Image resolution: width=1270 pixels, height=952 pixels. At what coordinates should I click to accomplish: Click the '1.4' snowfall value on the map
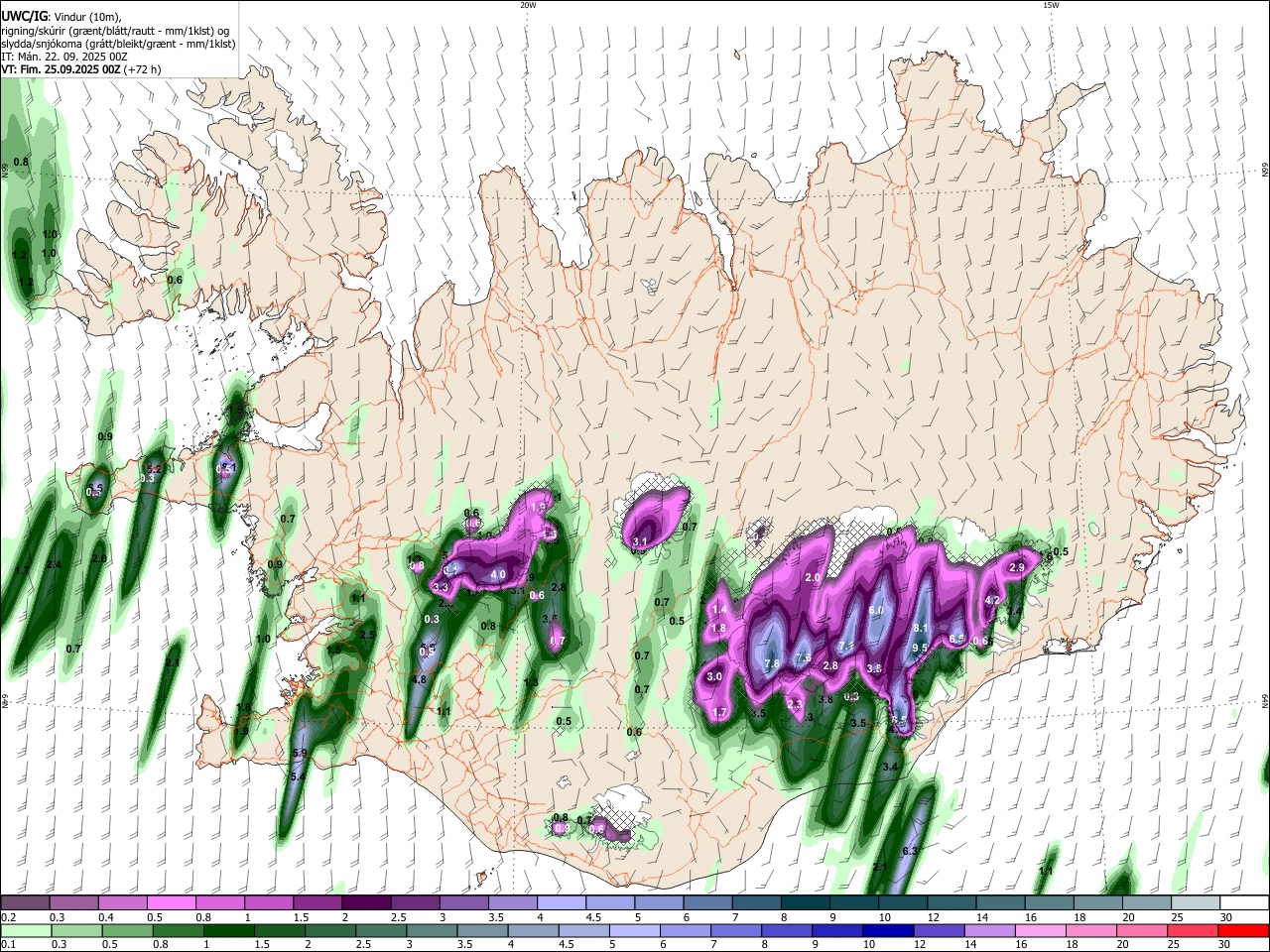(720, 610)
